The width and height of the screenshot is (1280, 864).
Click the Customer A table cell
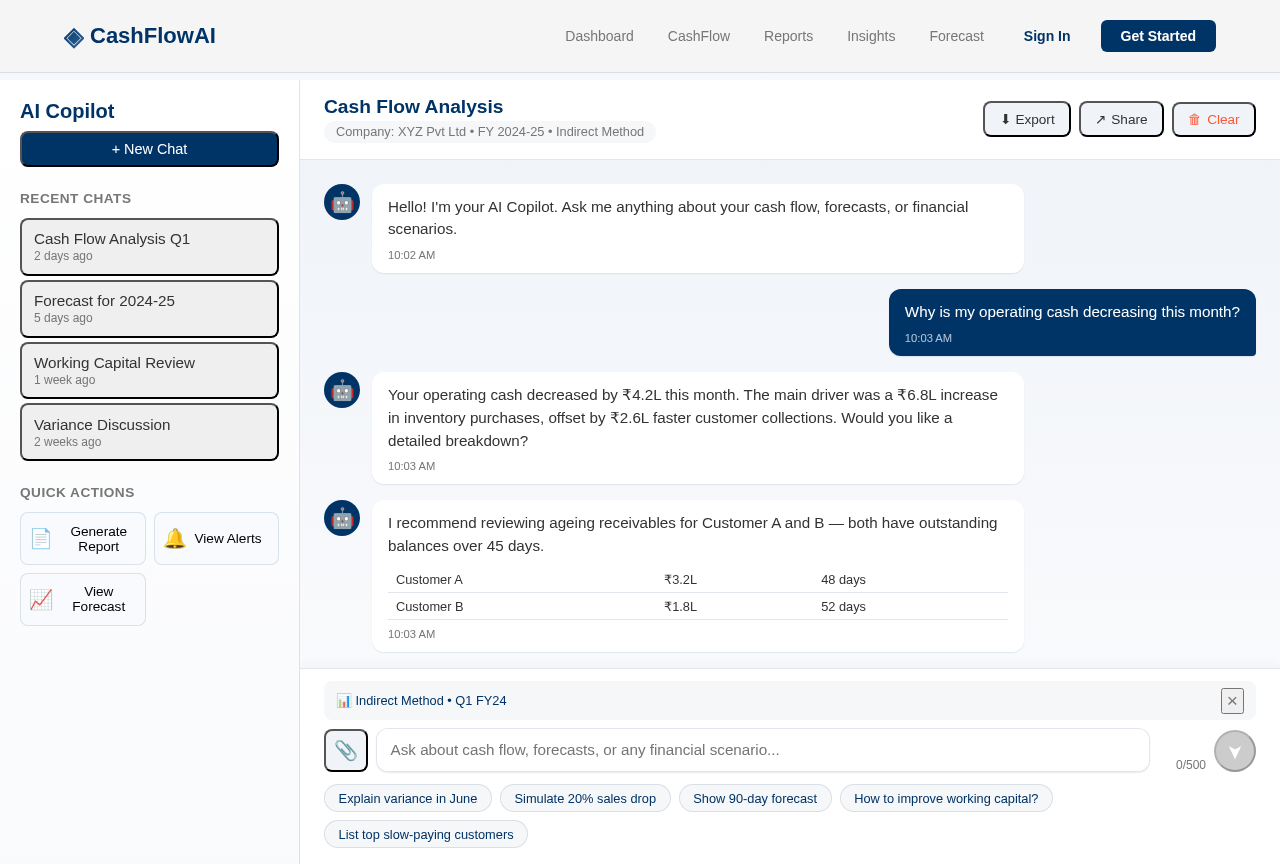[522, 579]
